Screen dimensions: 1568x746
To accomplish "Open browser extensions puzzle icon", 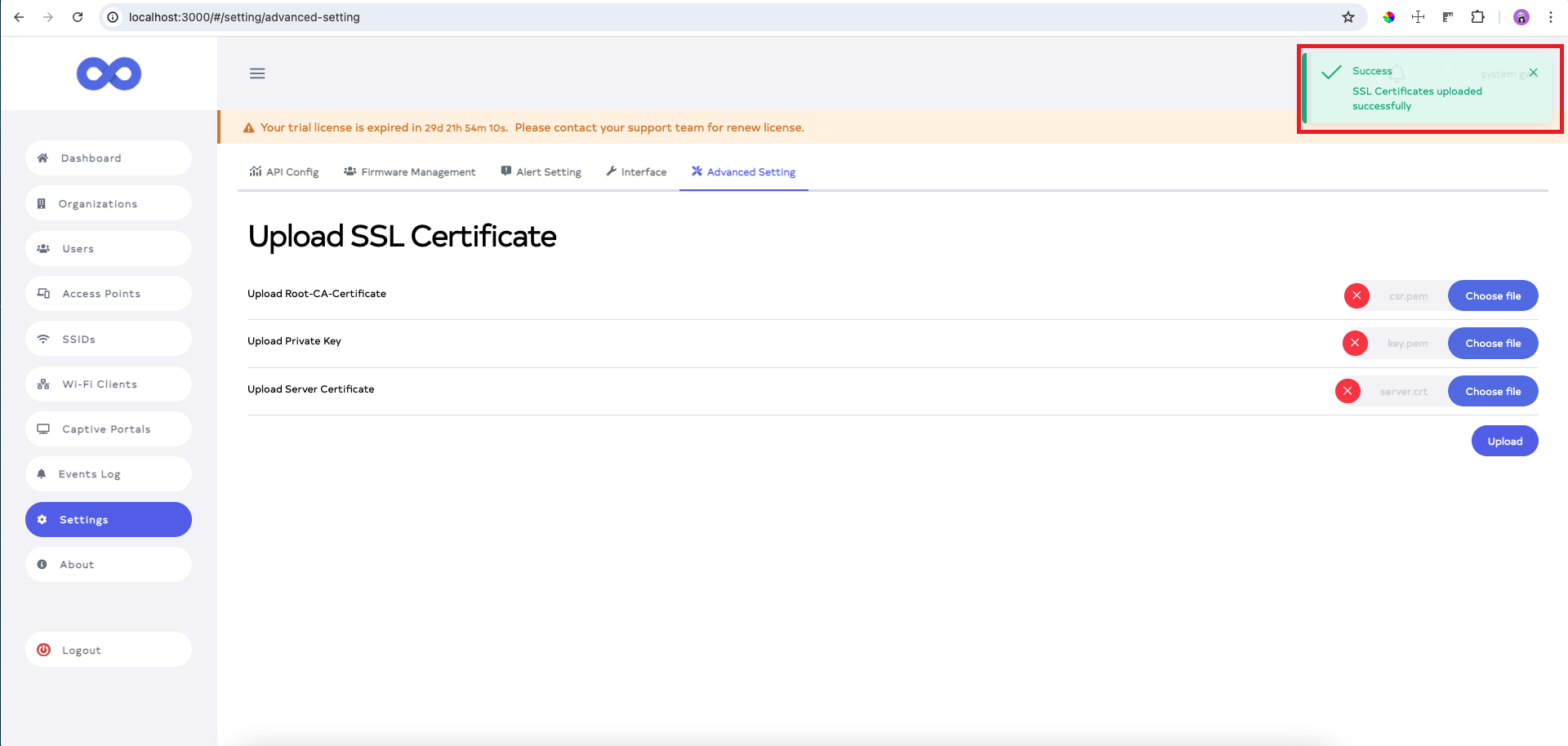I will tap(1477, 17).
